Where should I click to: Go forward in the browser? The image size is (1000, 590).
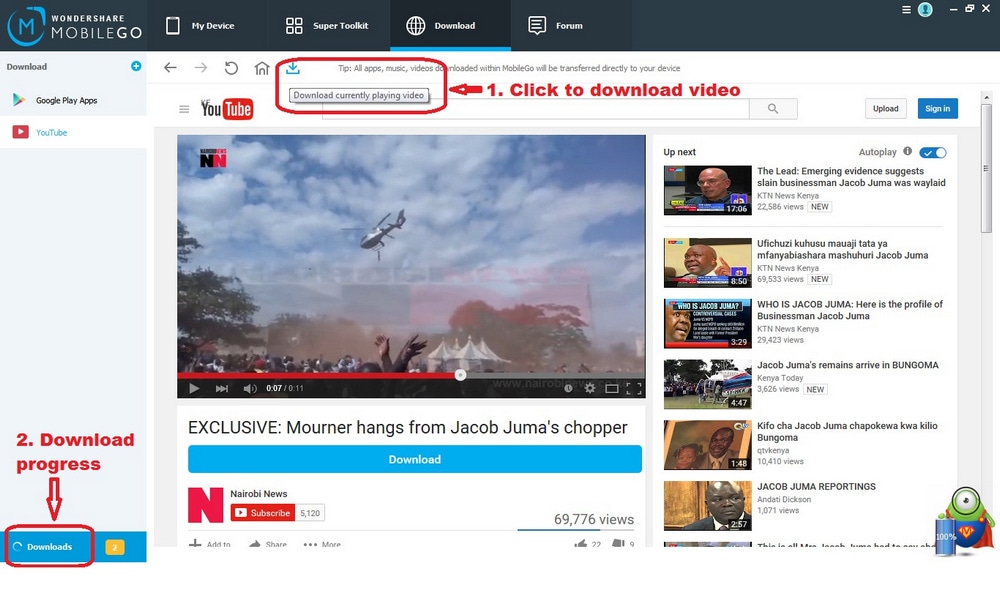[201, 68]
